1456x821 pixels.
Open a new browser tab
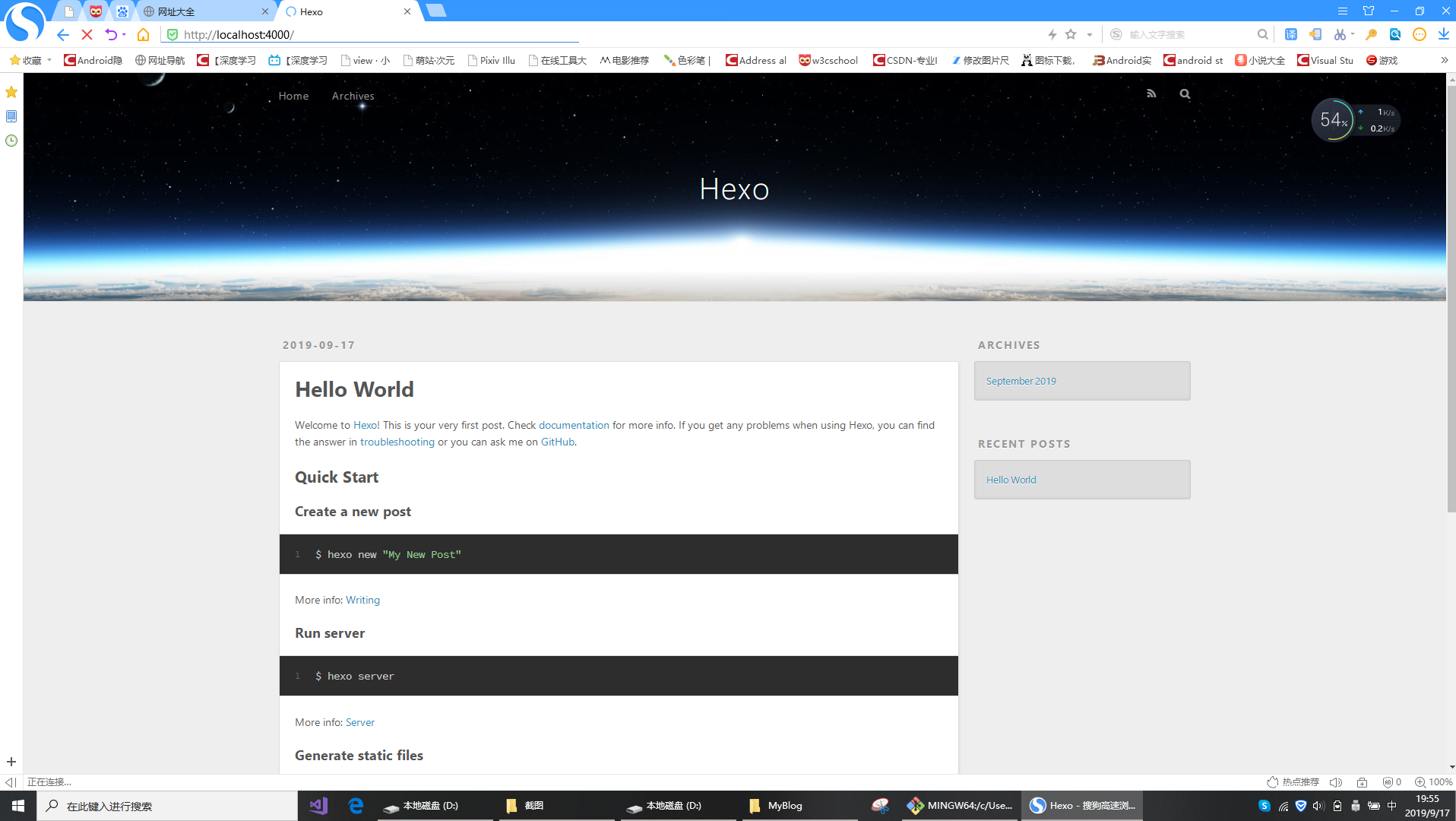(x=436, y=10)
